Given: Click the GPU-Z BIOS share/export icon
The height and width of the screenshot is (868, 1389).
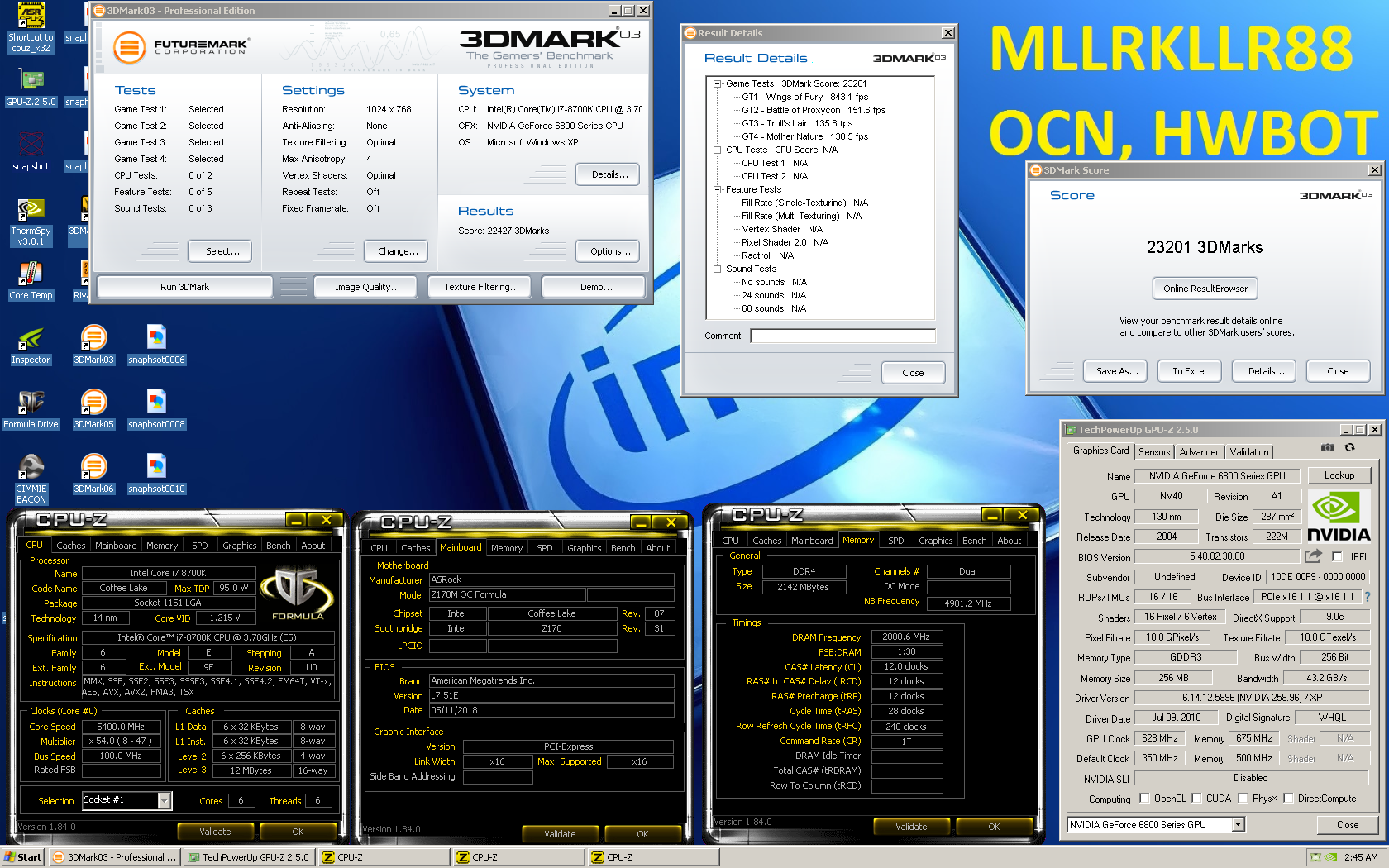Looking at the screenshot, I should (1313, 556).
